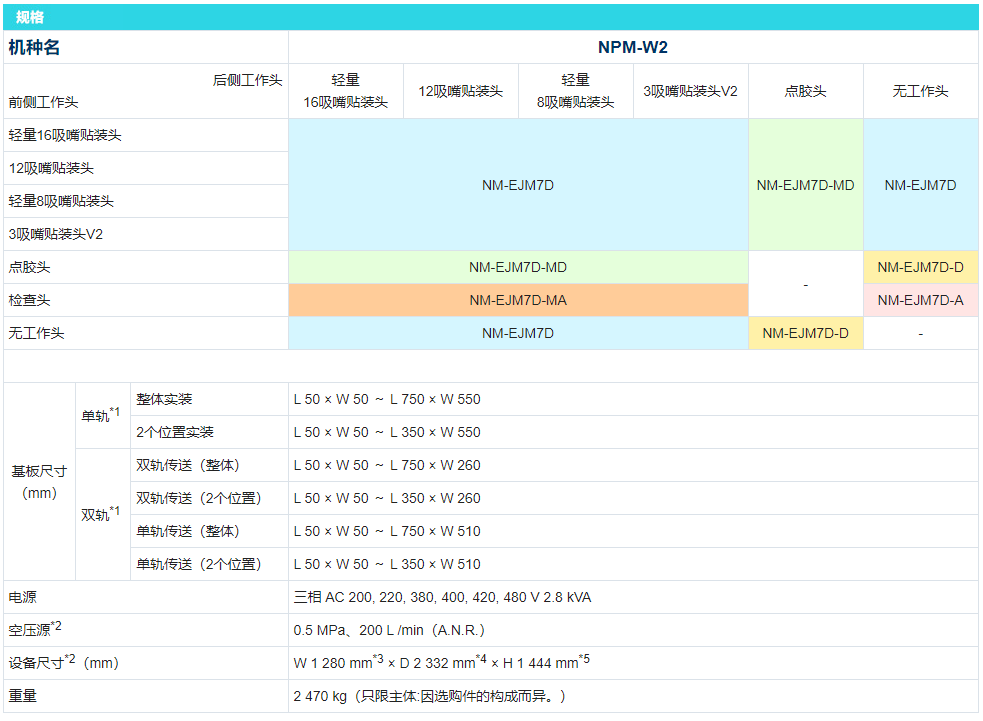Screen dimensions: 983x721
Task: Select the 后侧工作头 label
Action: pyautogui.click(x=247, y=80)
